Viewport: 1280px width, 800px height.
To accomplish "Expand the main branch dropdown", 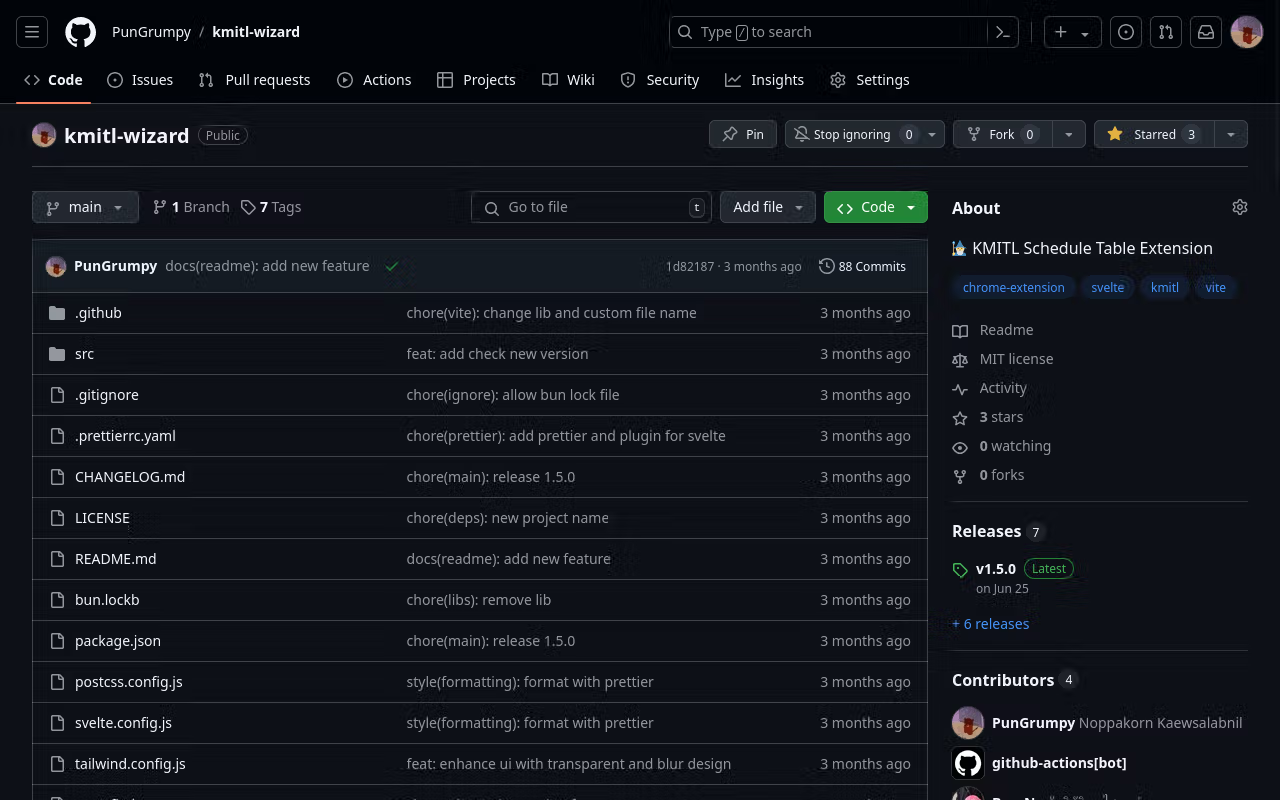I will pyautogui.click(x=85, y=207).
